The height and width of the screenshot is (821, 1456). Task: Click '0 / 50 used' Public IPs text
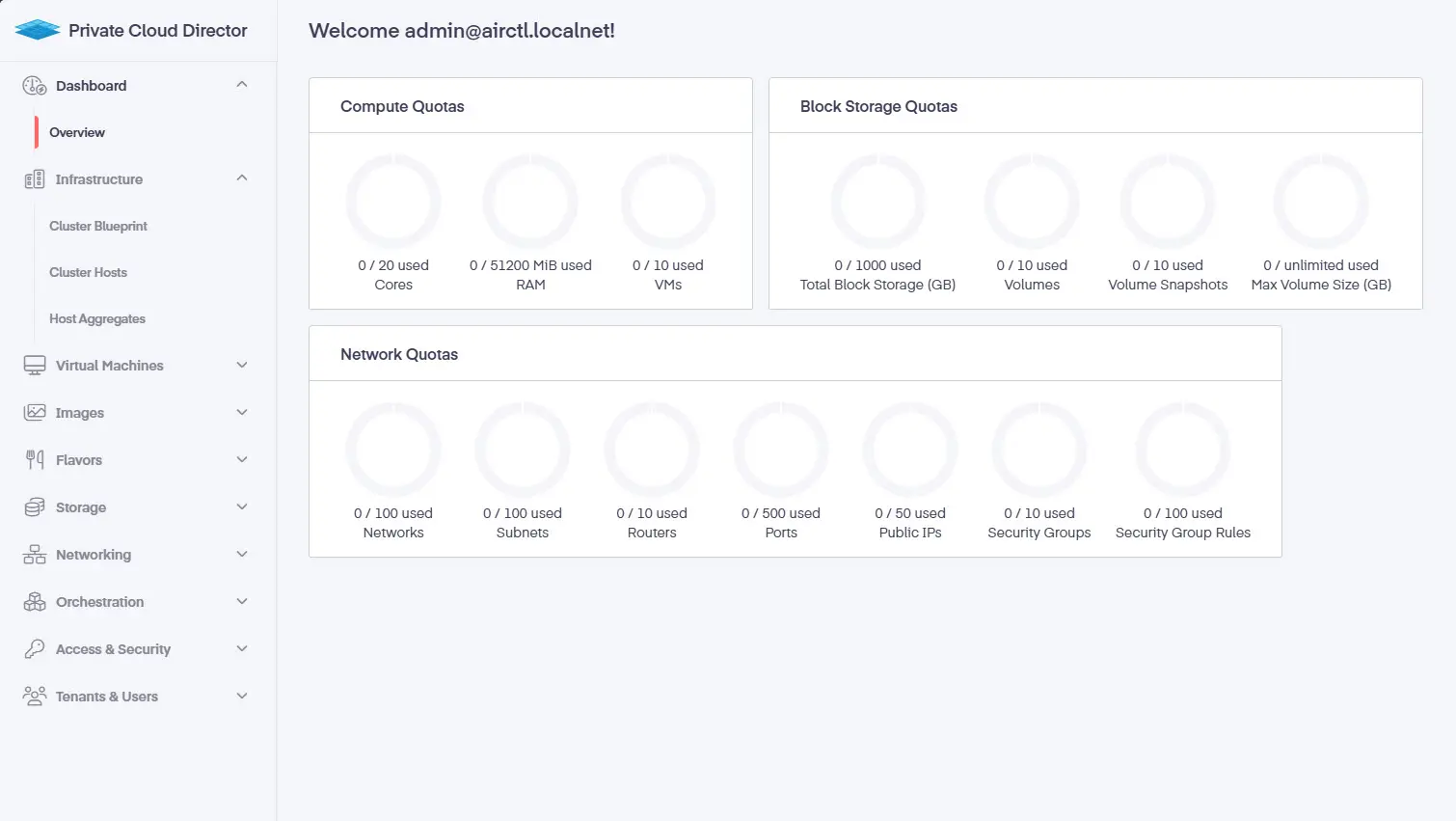[910, 513]
